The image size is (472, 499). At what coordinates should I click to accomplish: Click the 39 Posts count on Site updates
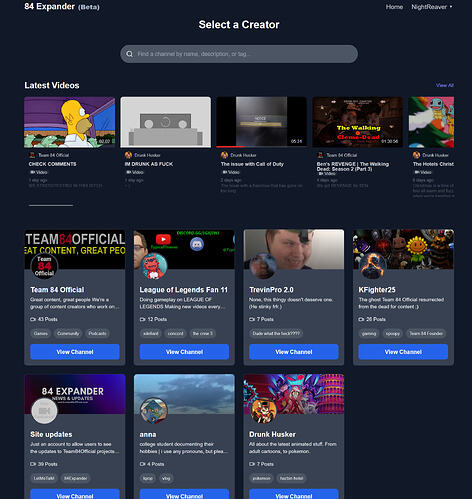(x=44, y=464)
